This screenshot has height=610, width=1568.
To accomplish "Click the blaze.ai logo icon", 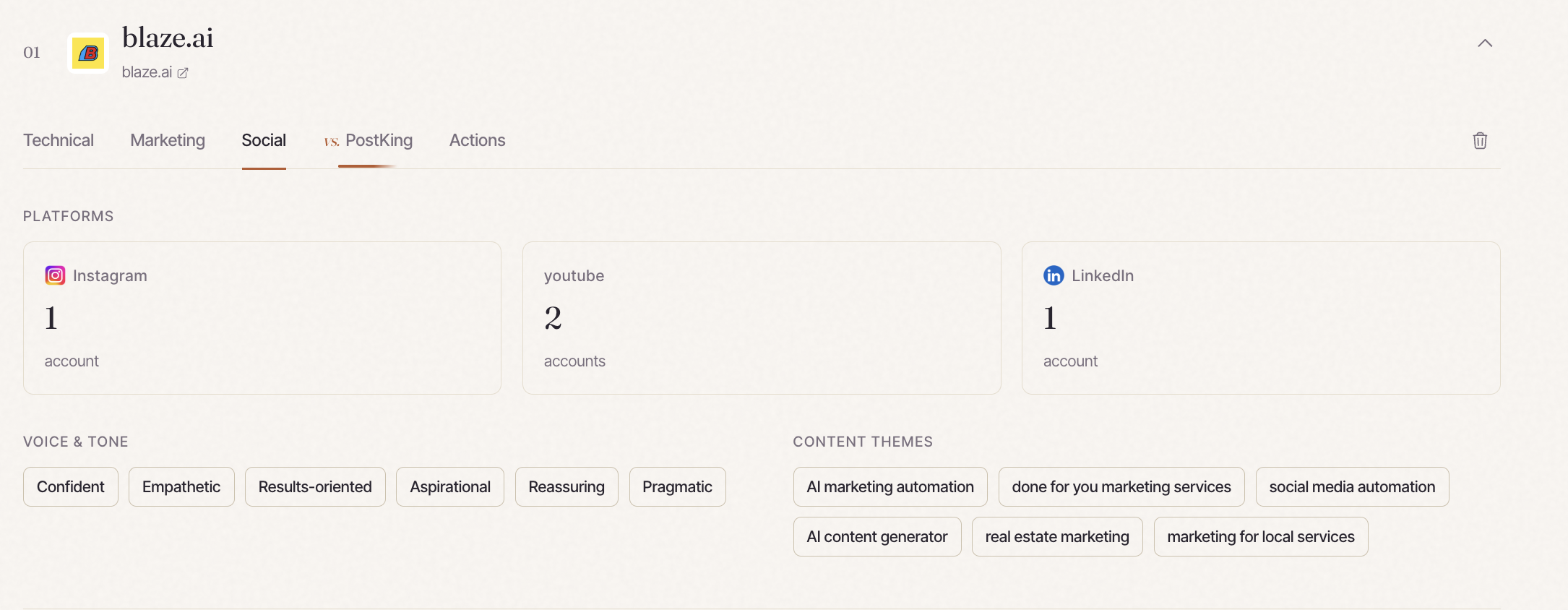I will (x=88, y=53).
